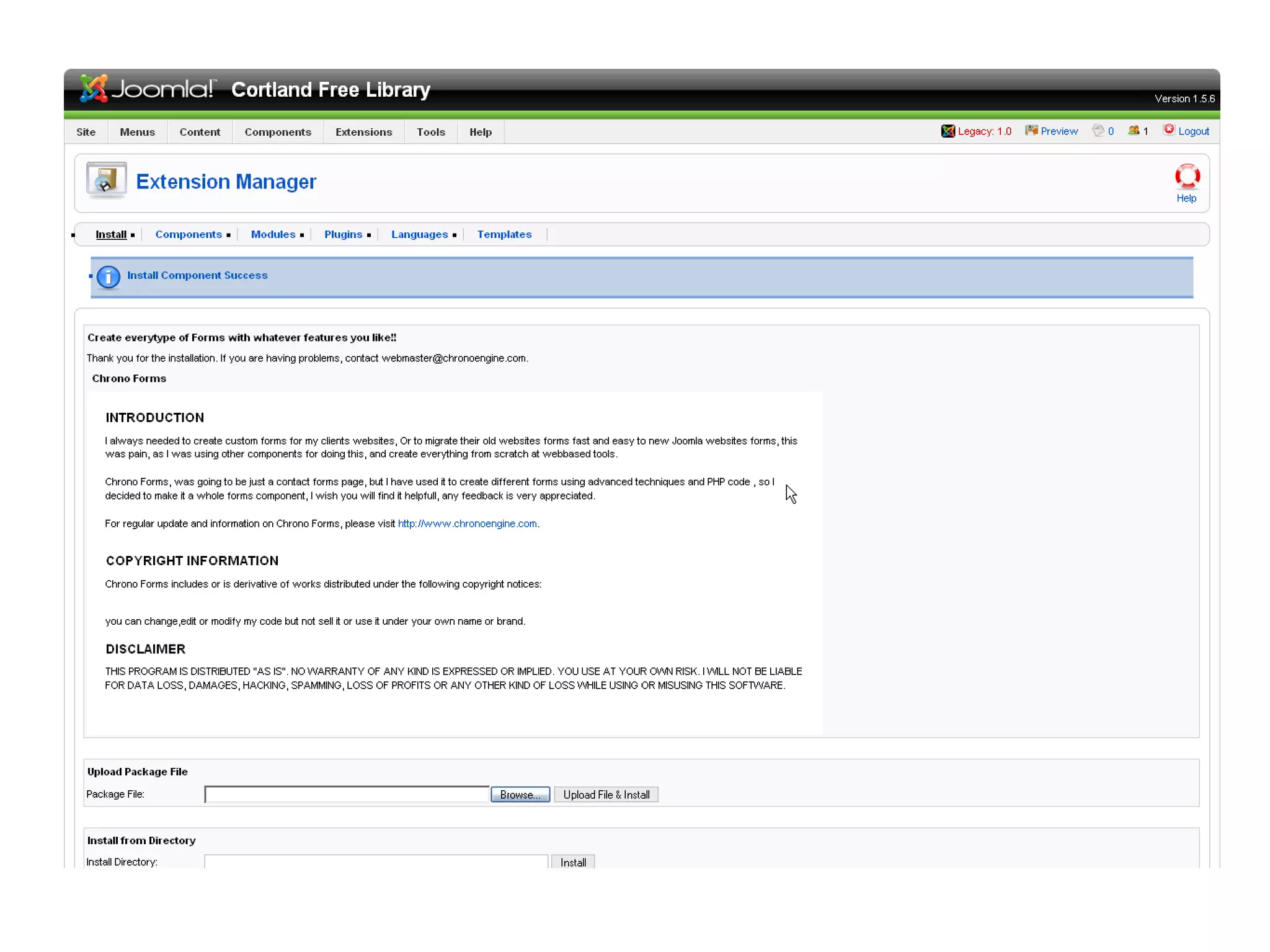Focus the Install Directory input field

tap(376, 862)
